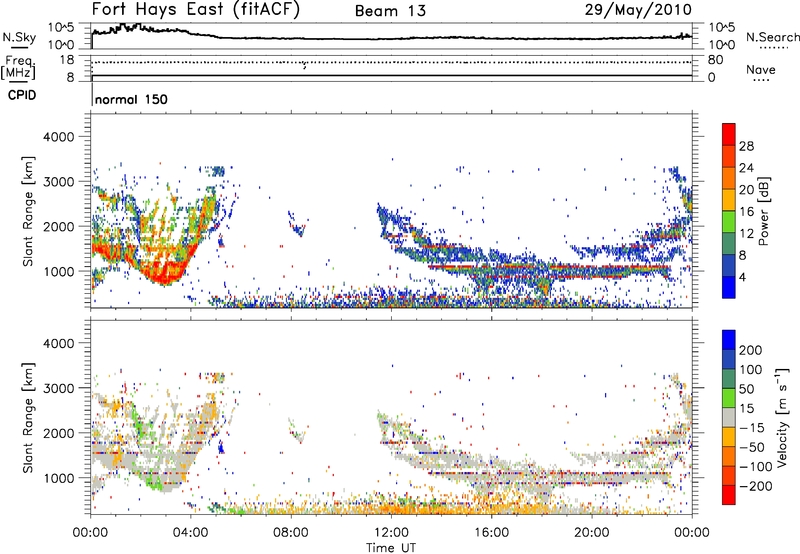The image size is (800, 554).
Task: Click the velocity panel 'Slant Range [km]' axis title
Action: click(x=29, y=418)
